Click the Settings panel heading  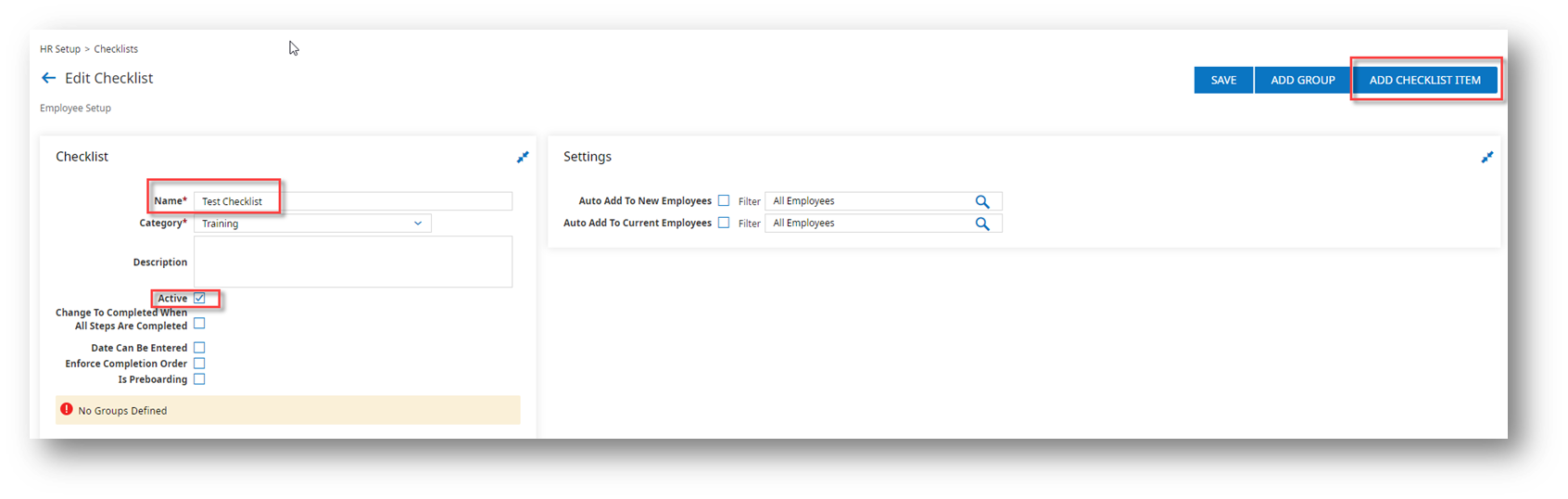tap(588, 157)
